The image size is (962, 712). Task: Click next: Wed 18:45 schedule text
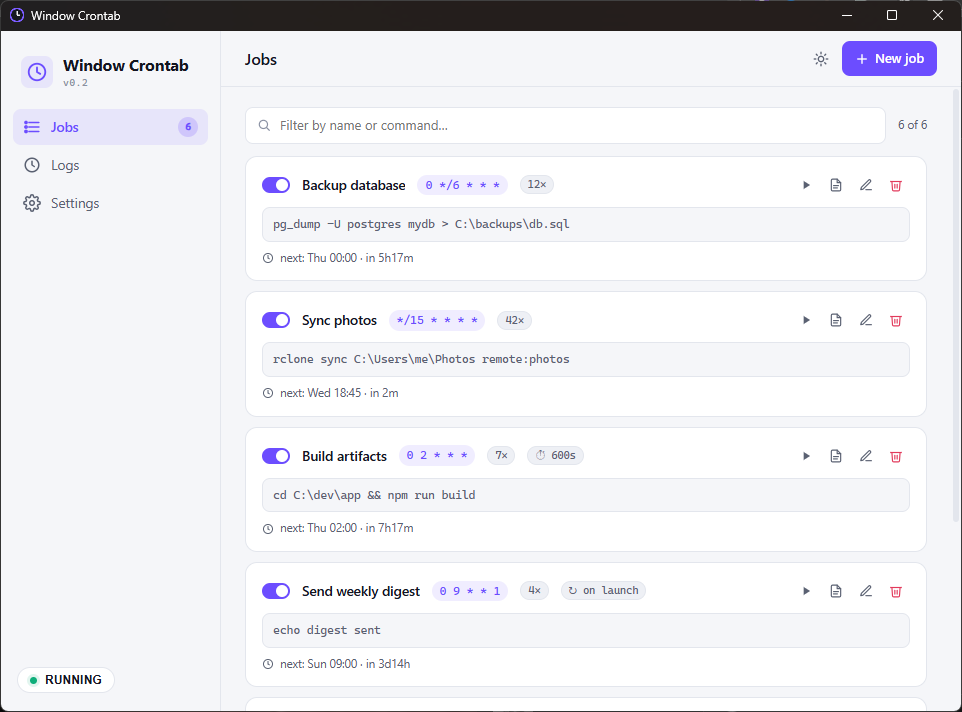point(339,393)
